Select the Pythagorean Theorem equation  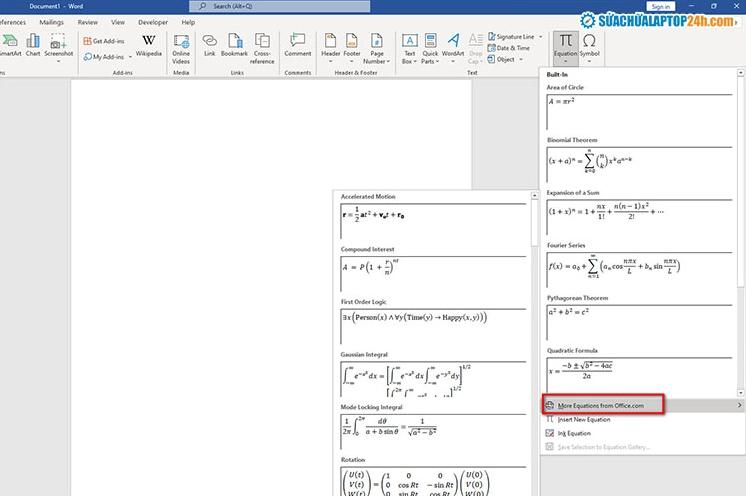[639, 322]
